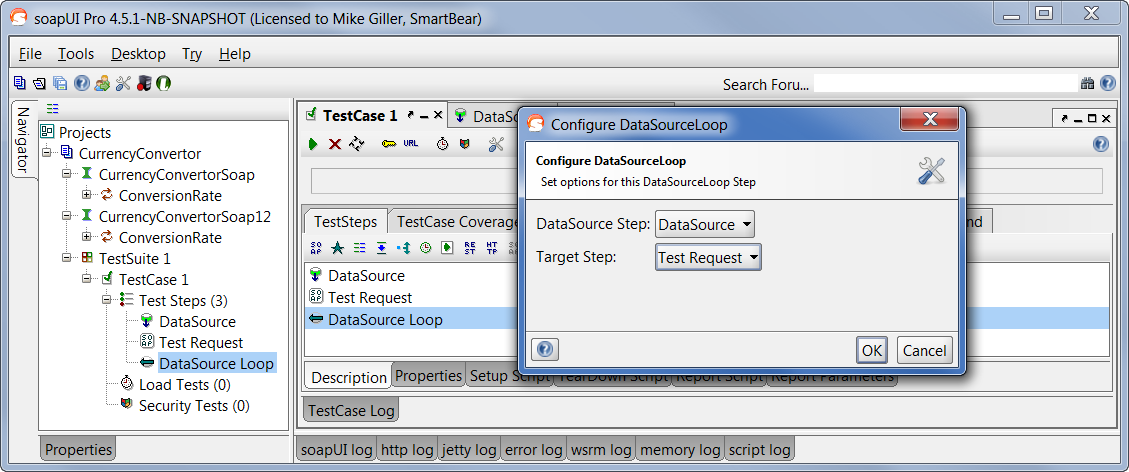Toggle navigator tree layout list icon
Viewport: 1129px width, 472px height.
click(x=53, y=109)
